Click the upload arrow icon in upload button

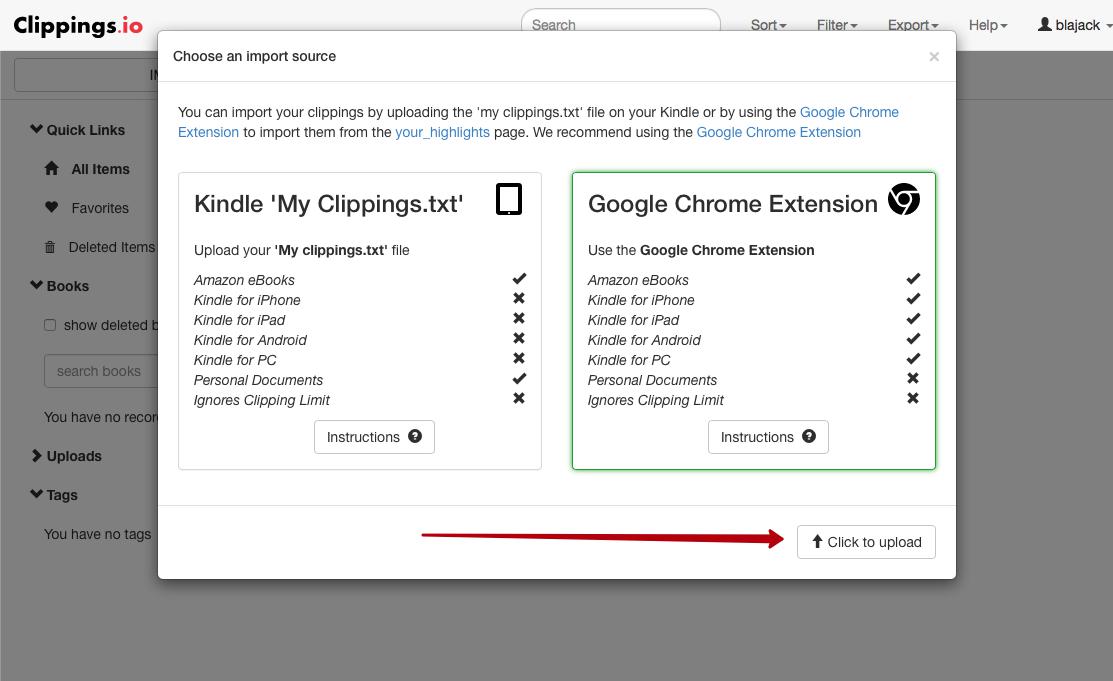817,542
